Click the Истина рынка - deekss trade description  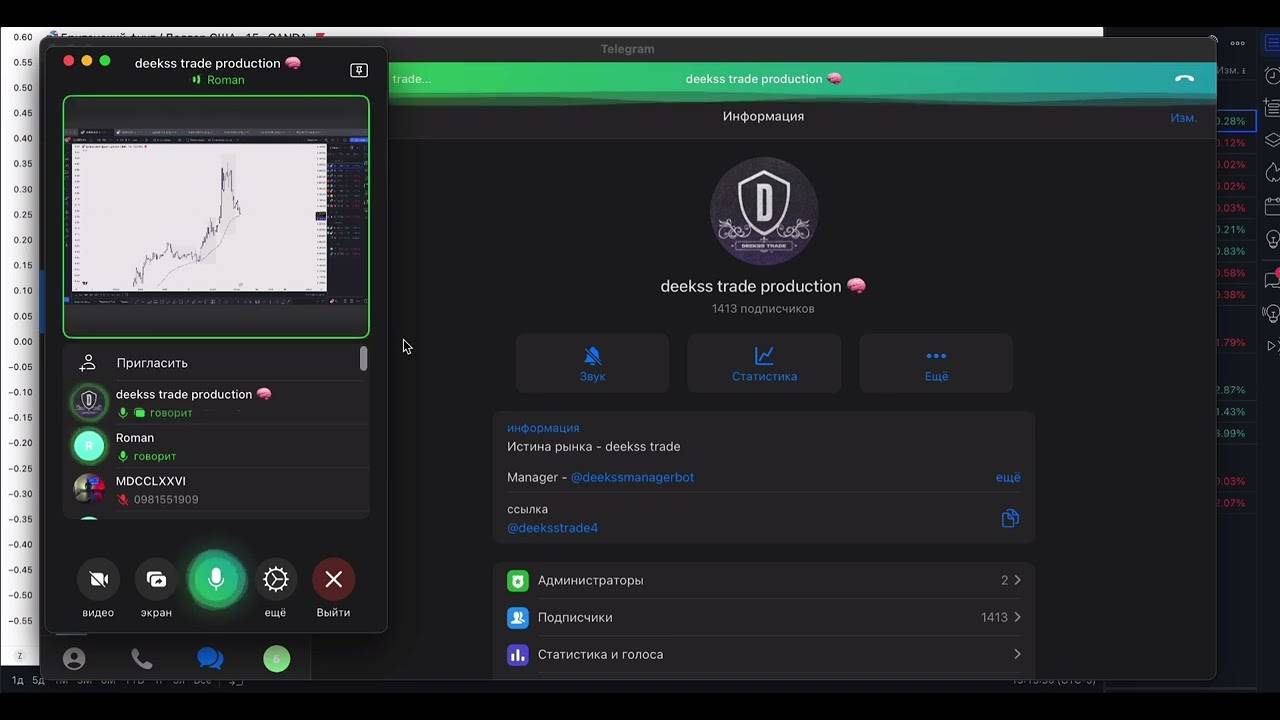[x=593, y=447]
